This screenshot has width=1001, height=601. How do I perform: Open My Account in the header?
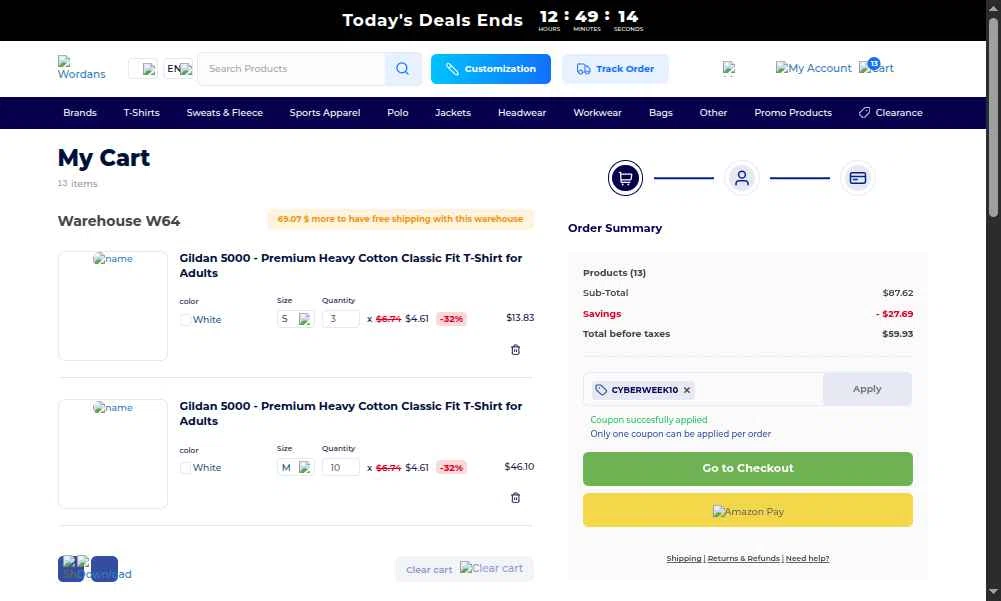click(813, 68)
